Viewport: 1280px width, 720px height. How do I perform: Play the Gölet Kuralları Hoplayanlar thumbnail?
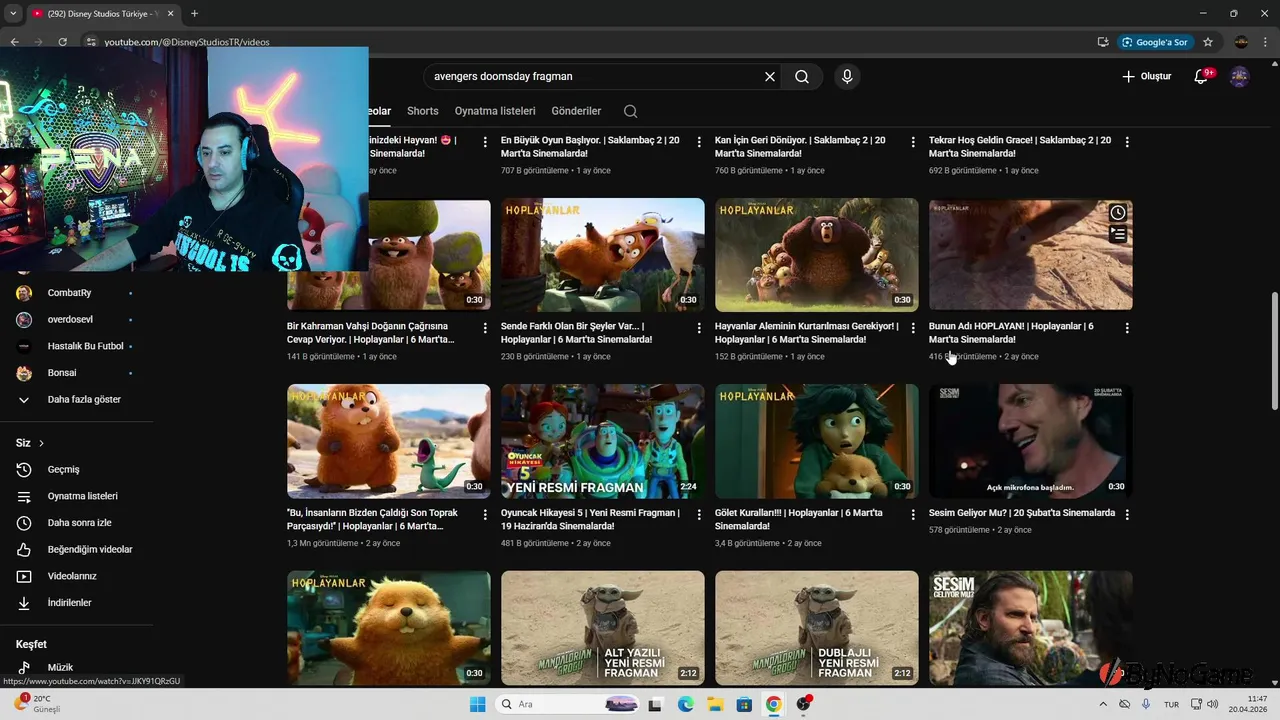coord(817,441)
